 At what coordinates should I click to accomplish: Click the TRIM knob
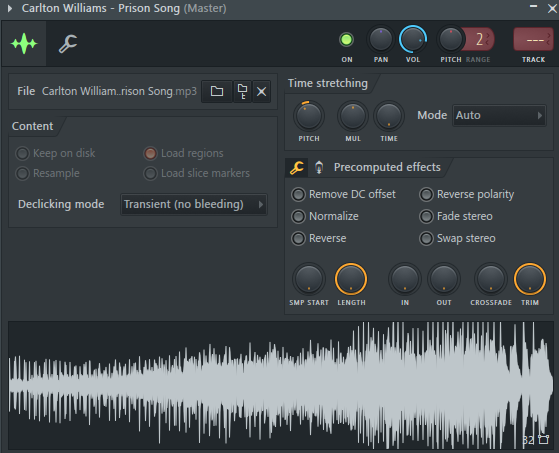point(530,279)
